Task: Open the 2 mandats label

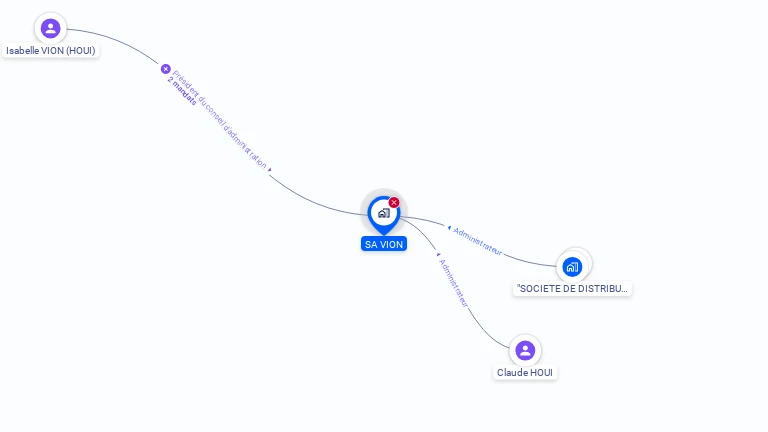Action: tap(182, 91)
